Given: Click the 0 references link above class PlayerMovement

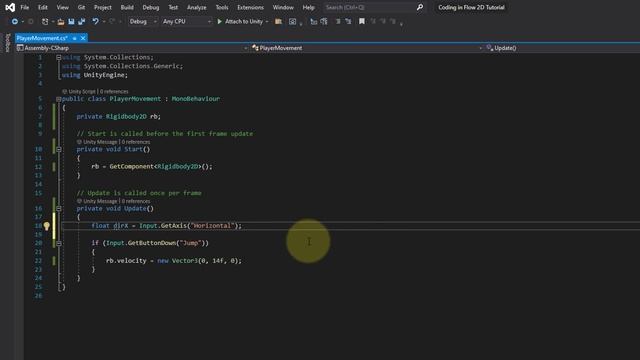Looking at the screenshot, I should (x=114, y=91).
